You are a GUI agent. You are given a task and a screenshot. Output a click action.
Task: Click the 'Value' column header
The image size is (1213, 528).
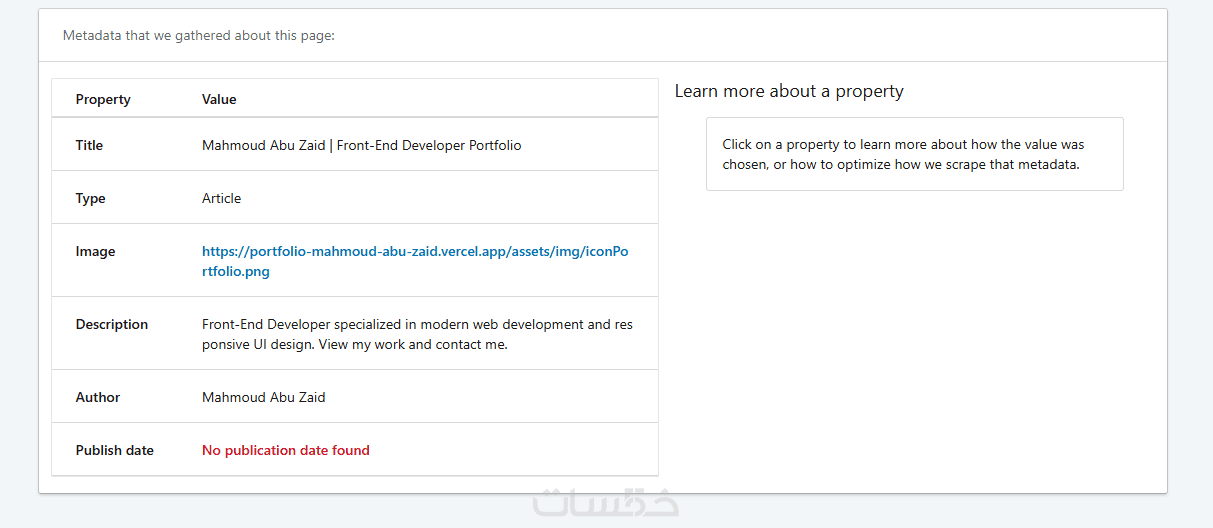click(219, 99)
